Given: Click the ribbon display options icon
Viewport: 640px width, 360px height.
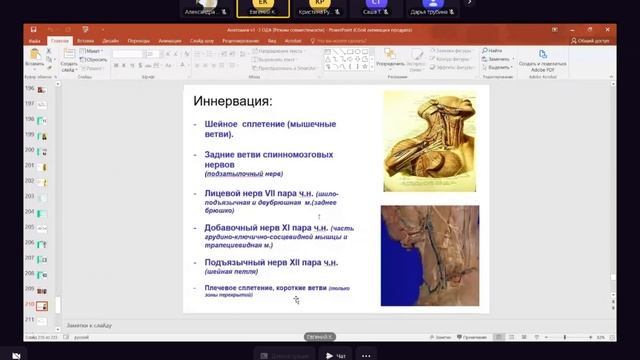Looking at the screenshot, I should [555, 29].
